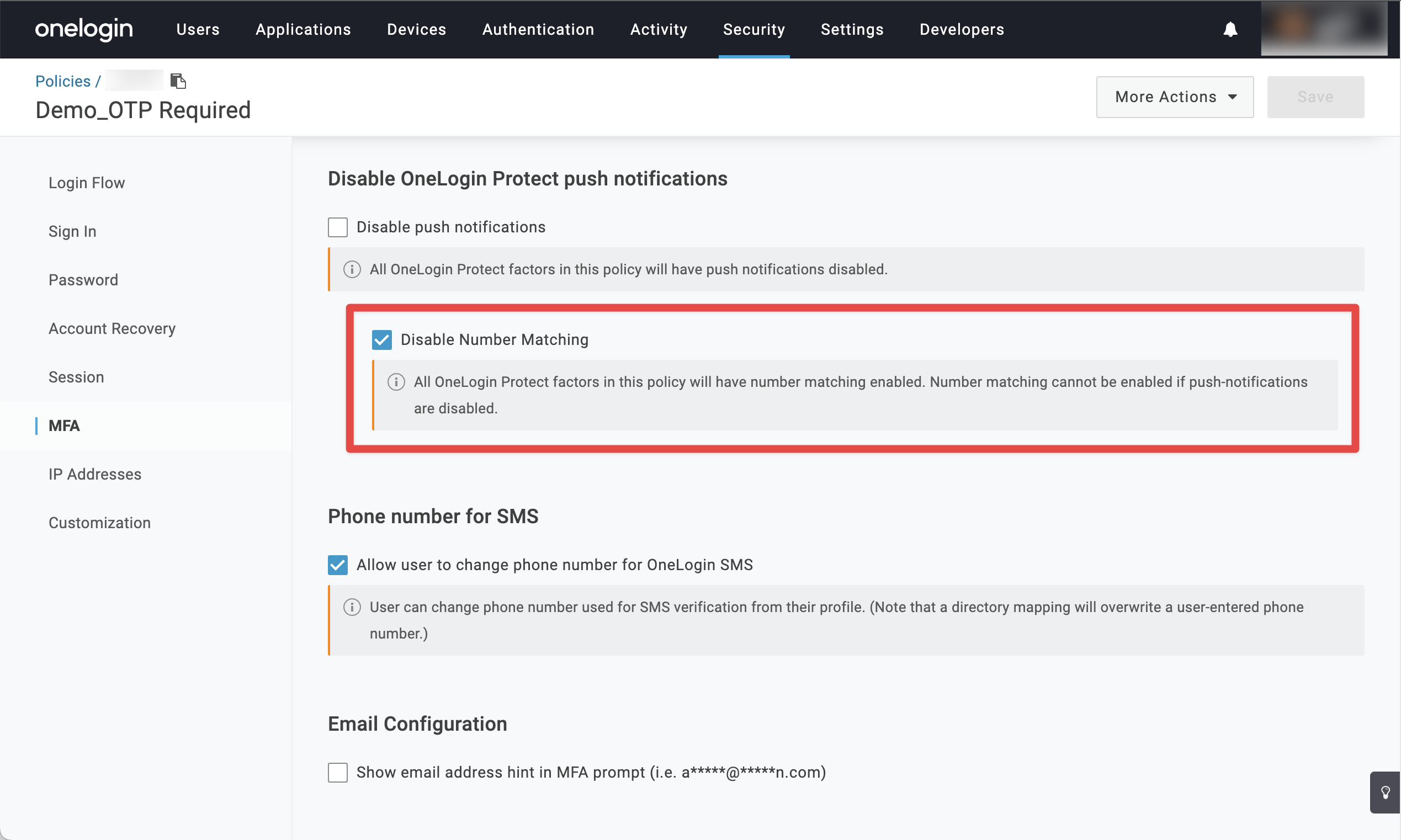Open the Customization section
This screenshot has width=1401, height=840.
[99, 523]
